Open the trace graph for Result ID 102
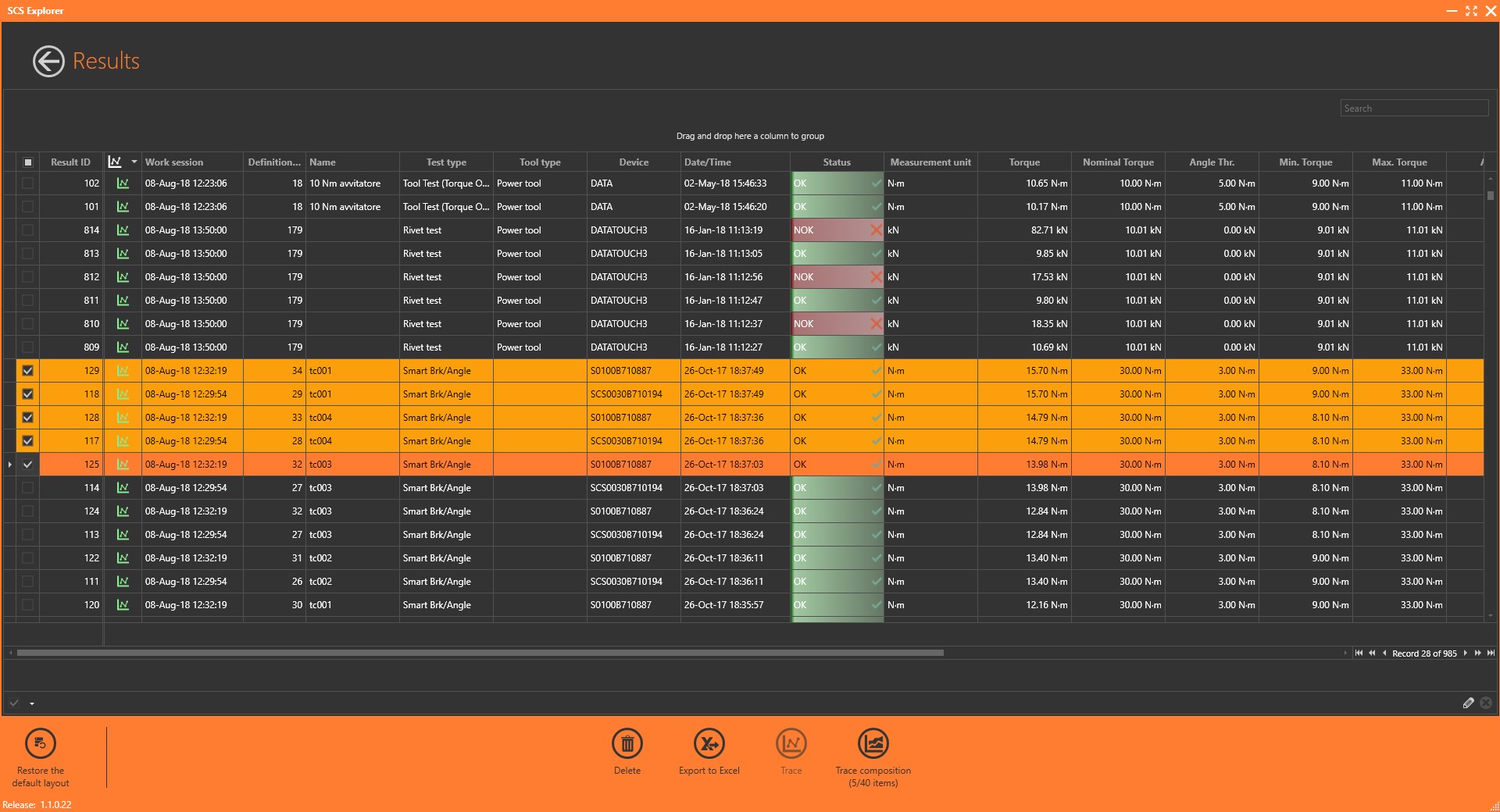 [x=122, y=183]
